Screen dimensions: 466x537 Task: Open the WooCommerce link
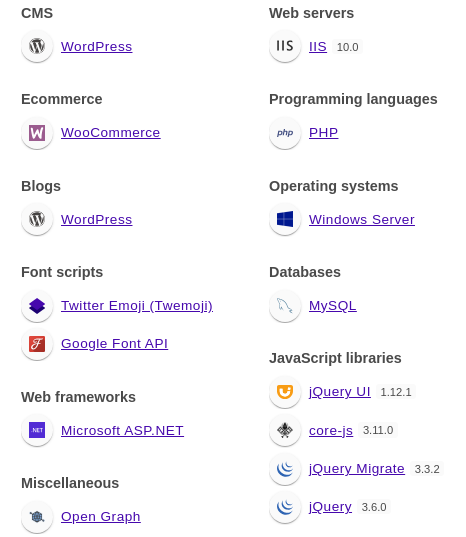(x=111, y=133)
